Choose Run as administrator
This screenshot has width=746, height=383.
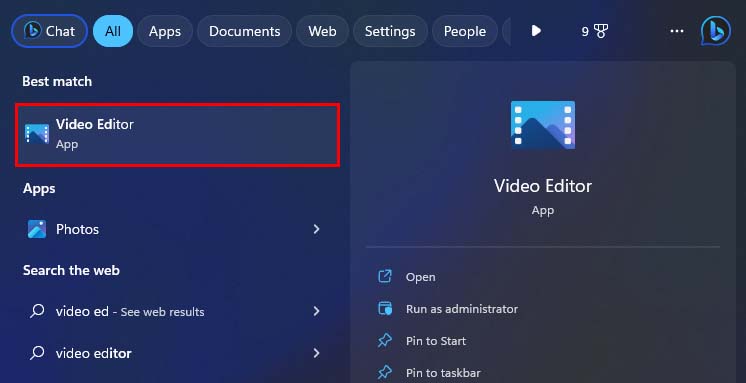pos(461,309)
